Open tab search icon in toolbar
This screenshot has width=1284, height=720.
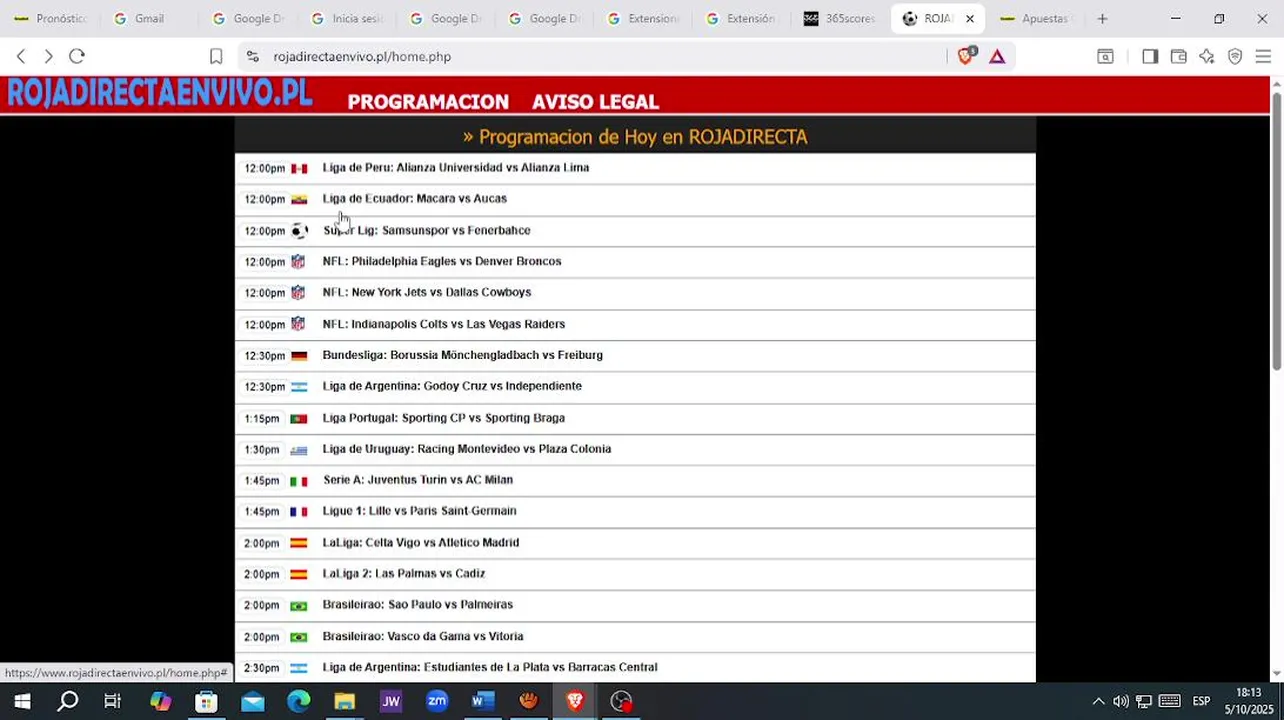1105,57
